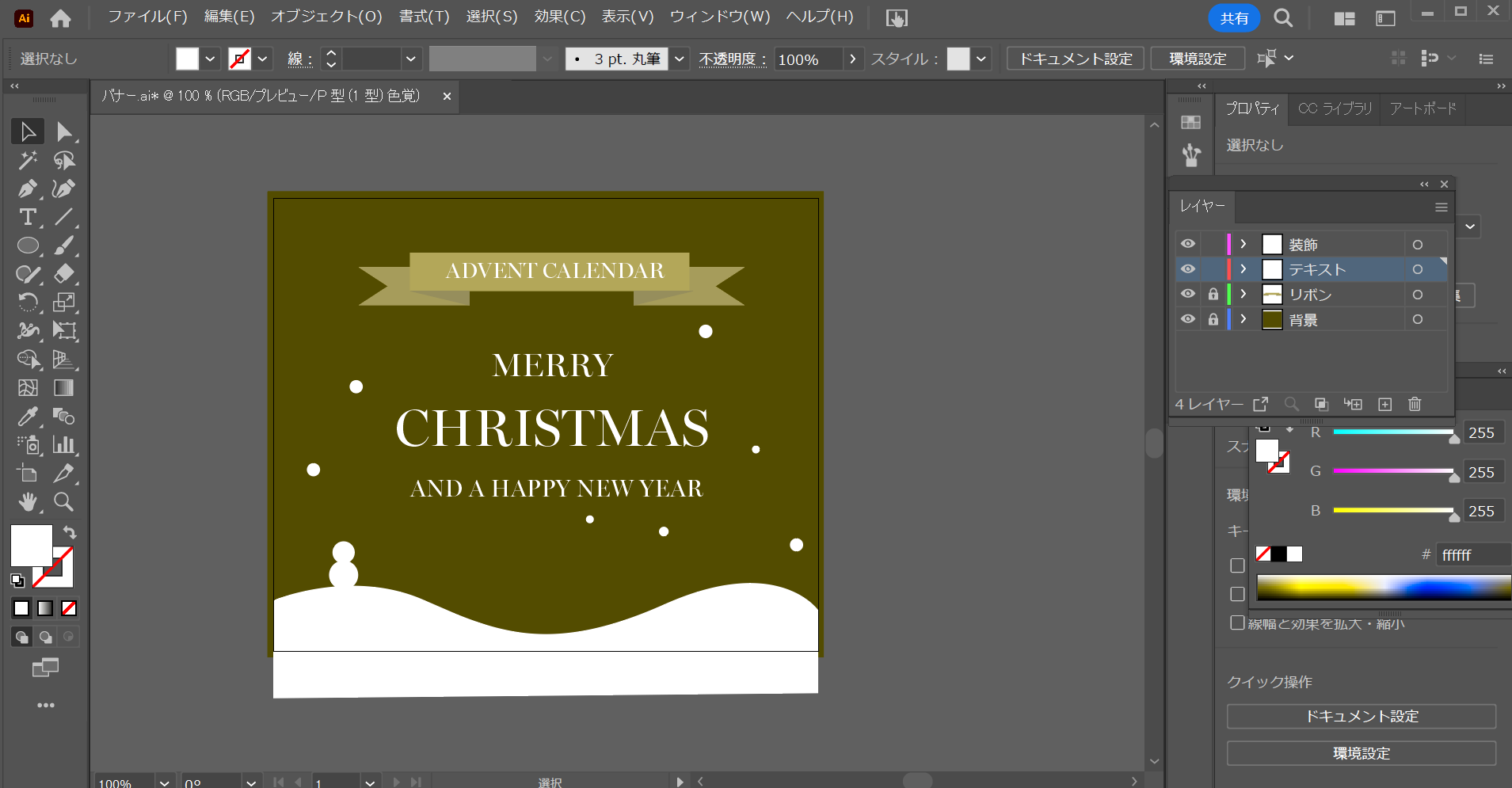Open ドキュメント設定 from Quick Actions
The height and width of the screenshot is (788, 1512).
1362,716
